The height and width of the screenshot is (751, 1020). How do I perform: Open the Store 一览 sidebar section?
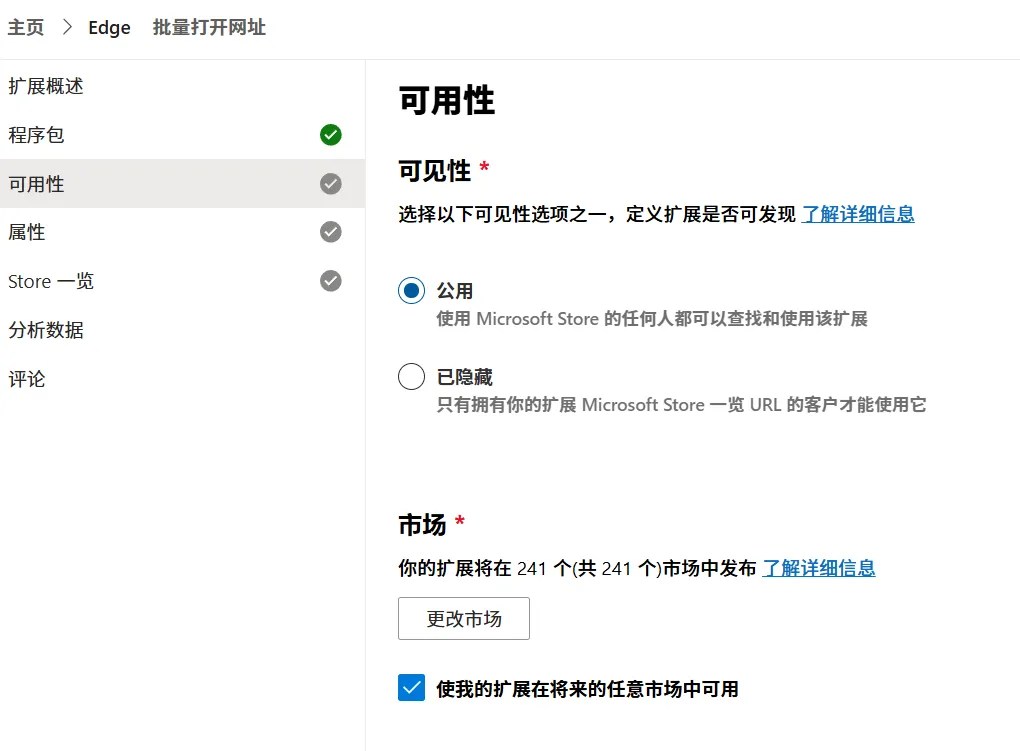[51, 281]
